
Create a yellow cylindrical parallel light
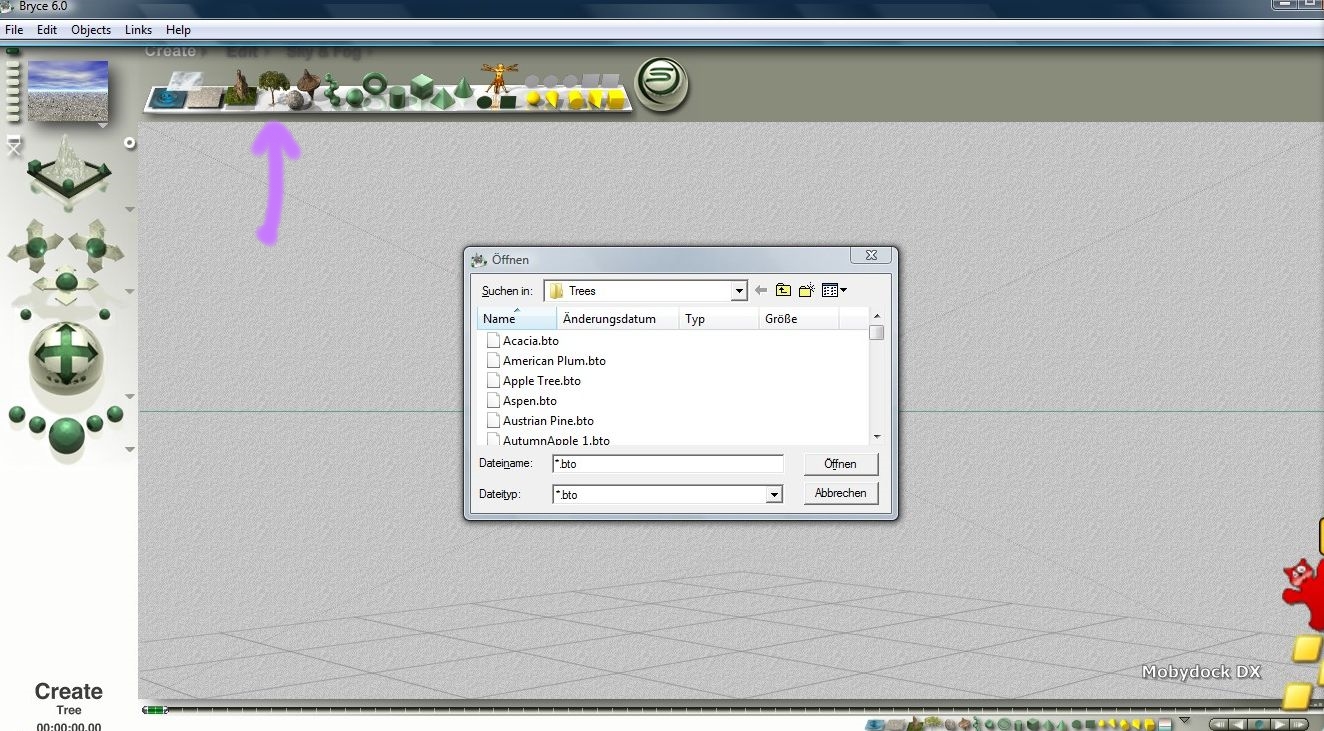point(576,98)
